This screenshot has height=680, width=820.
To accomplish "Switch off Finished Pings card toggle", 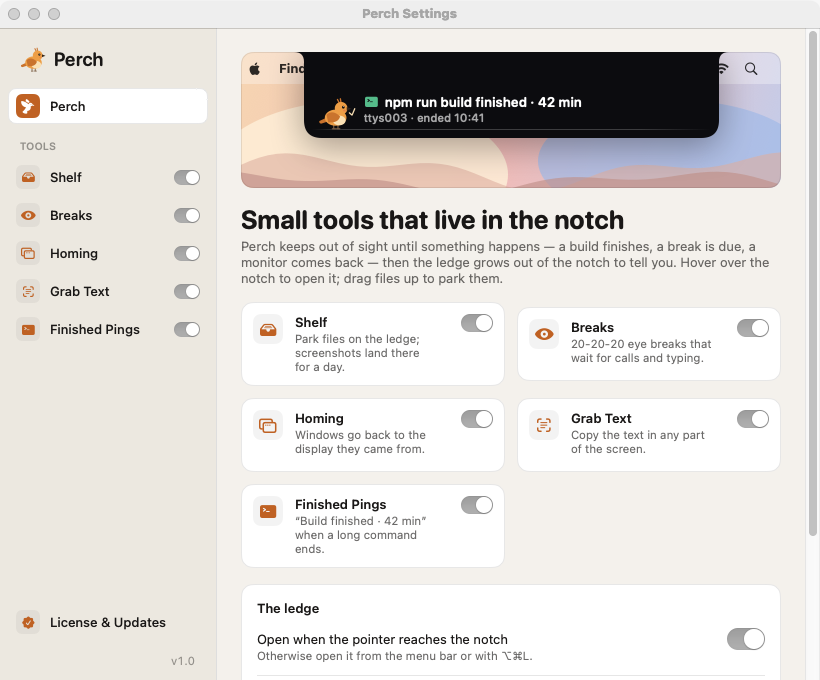I will 477,505.
